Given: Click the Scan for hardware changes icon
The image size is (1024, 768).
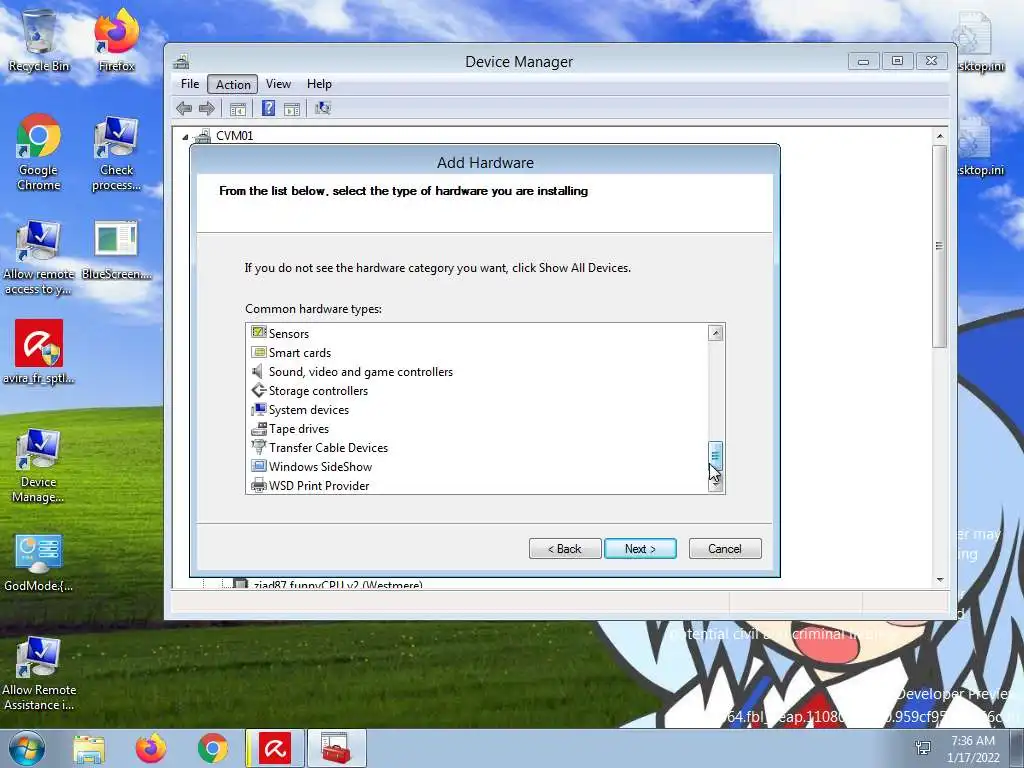Looking at the screenshot, I should coord(323,108).
